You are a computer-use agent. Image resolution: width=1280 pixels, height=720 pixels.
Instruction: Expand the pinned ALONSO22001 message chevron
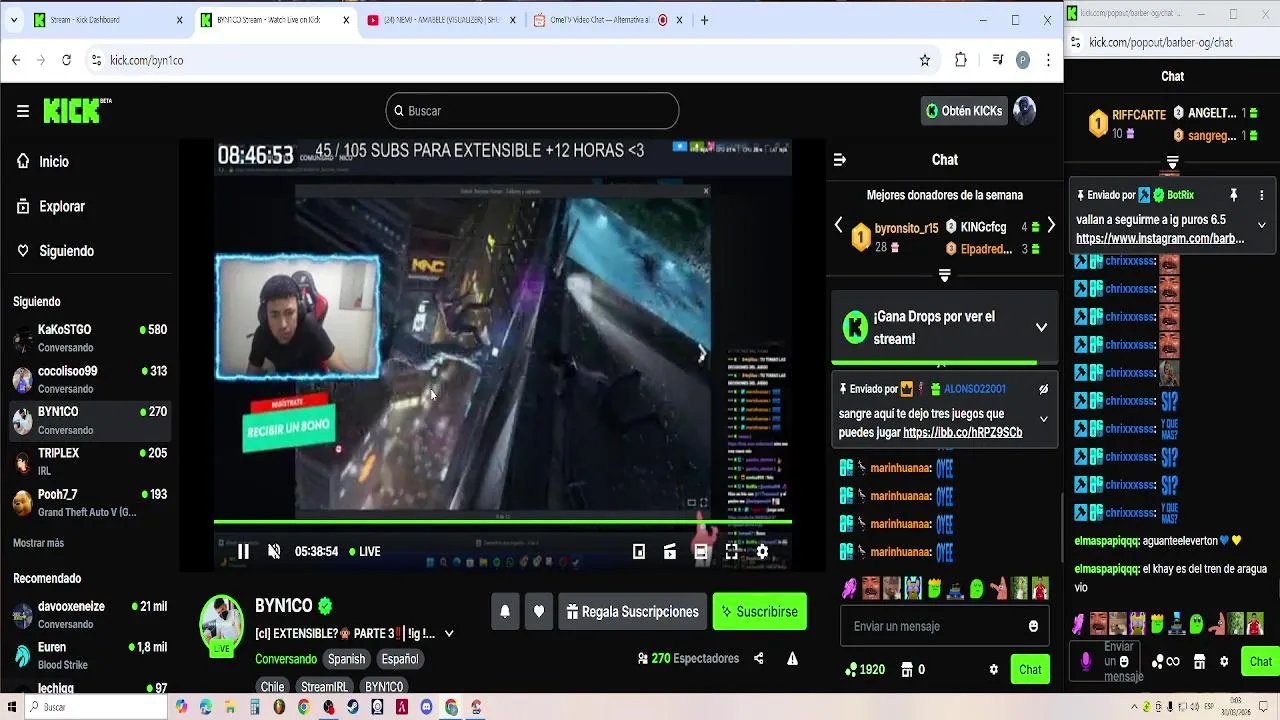[x=1043, y=420]
